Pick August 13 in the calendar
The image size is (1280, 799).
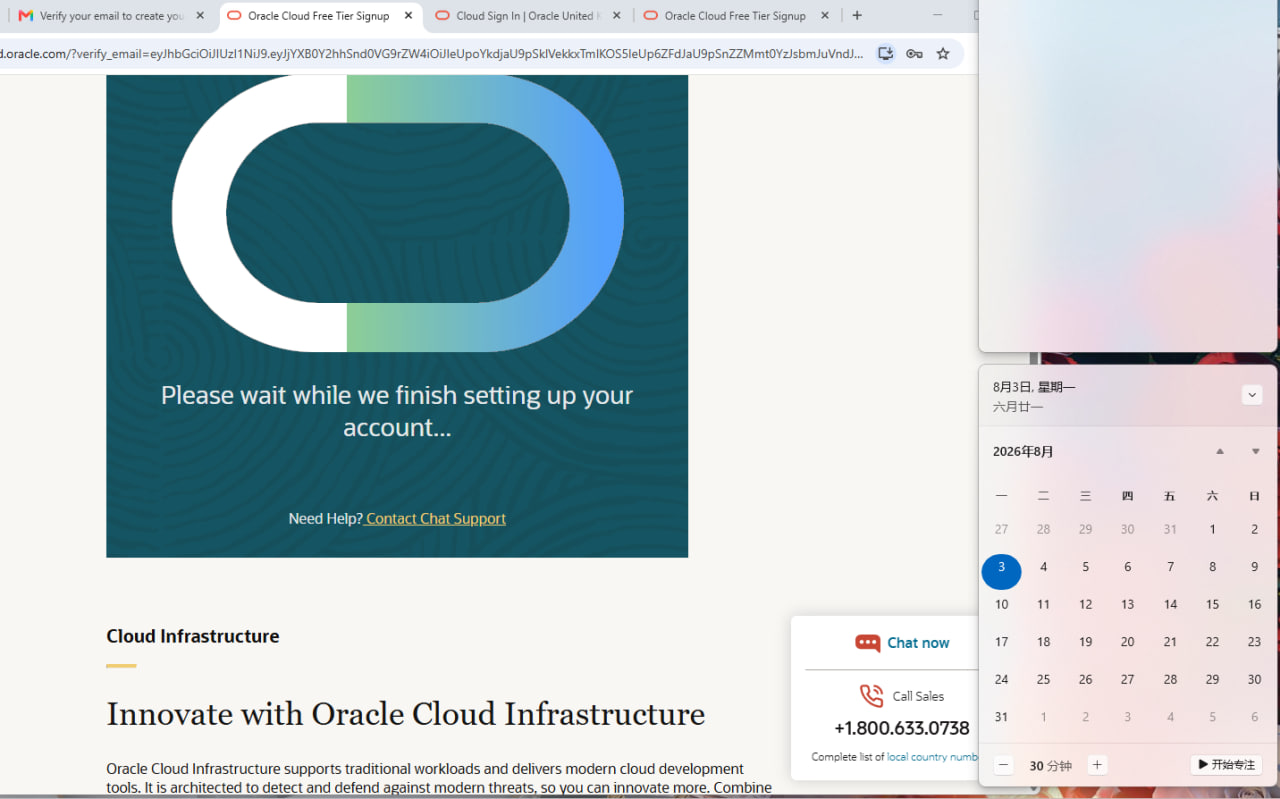(1127, 604)
